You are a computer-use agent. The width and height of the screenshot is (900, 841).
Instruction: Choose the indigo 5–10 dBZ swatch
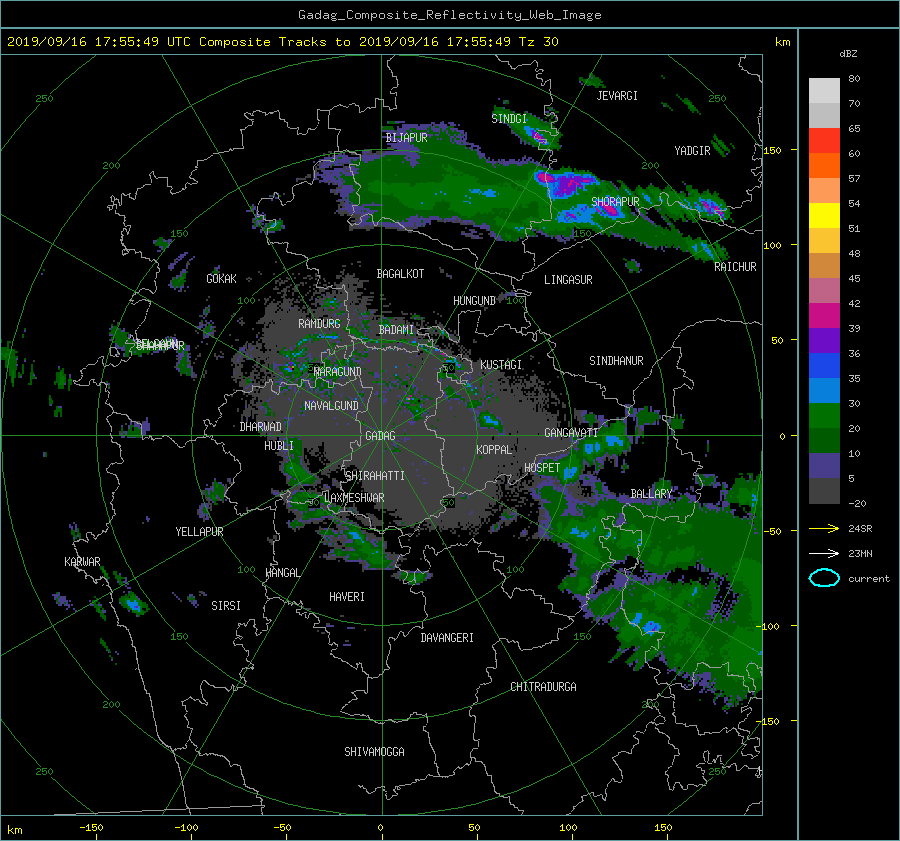pyautogui.click(x=824, y=466)
